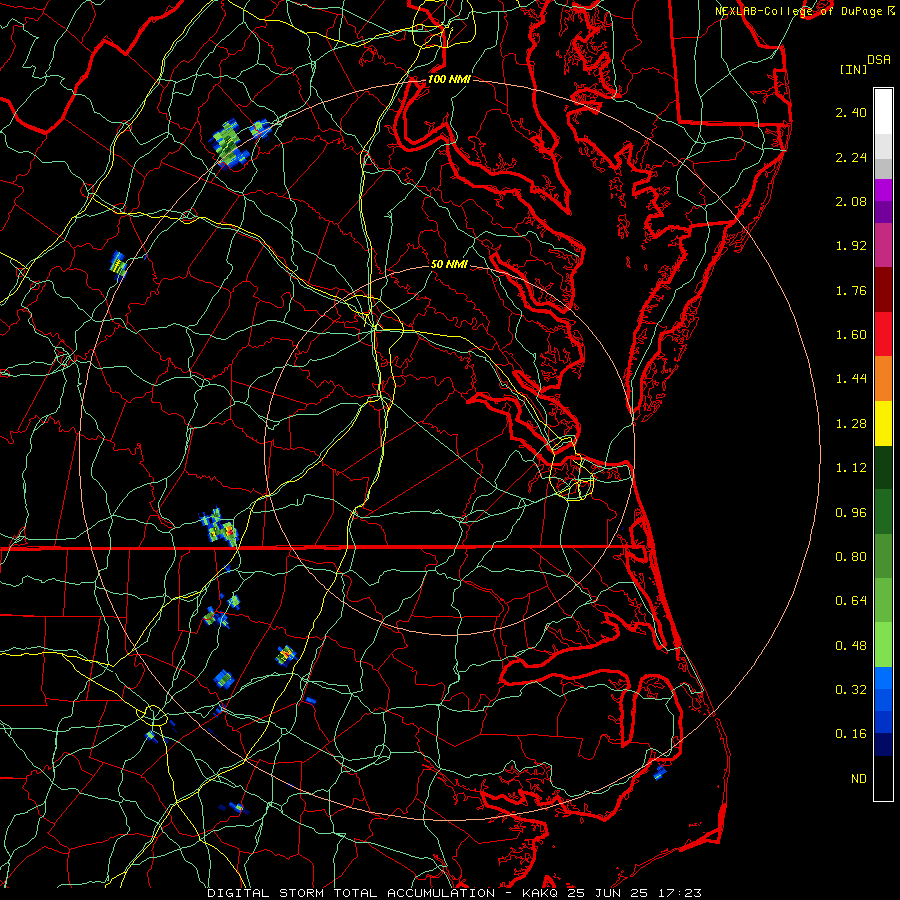The image size is (900, 900).
Task: Click the 0.32 legend value
Action: (851, 690)
